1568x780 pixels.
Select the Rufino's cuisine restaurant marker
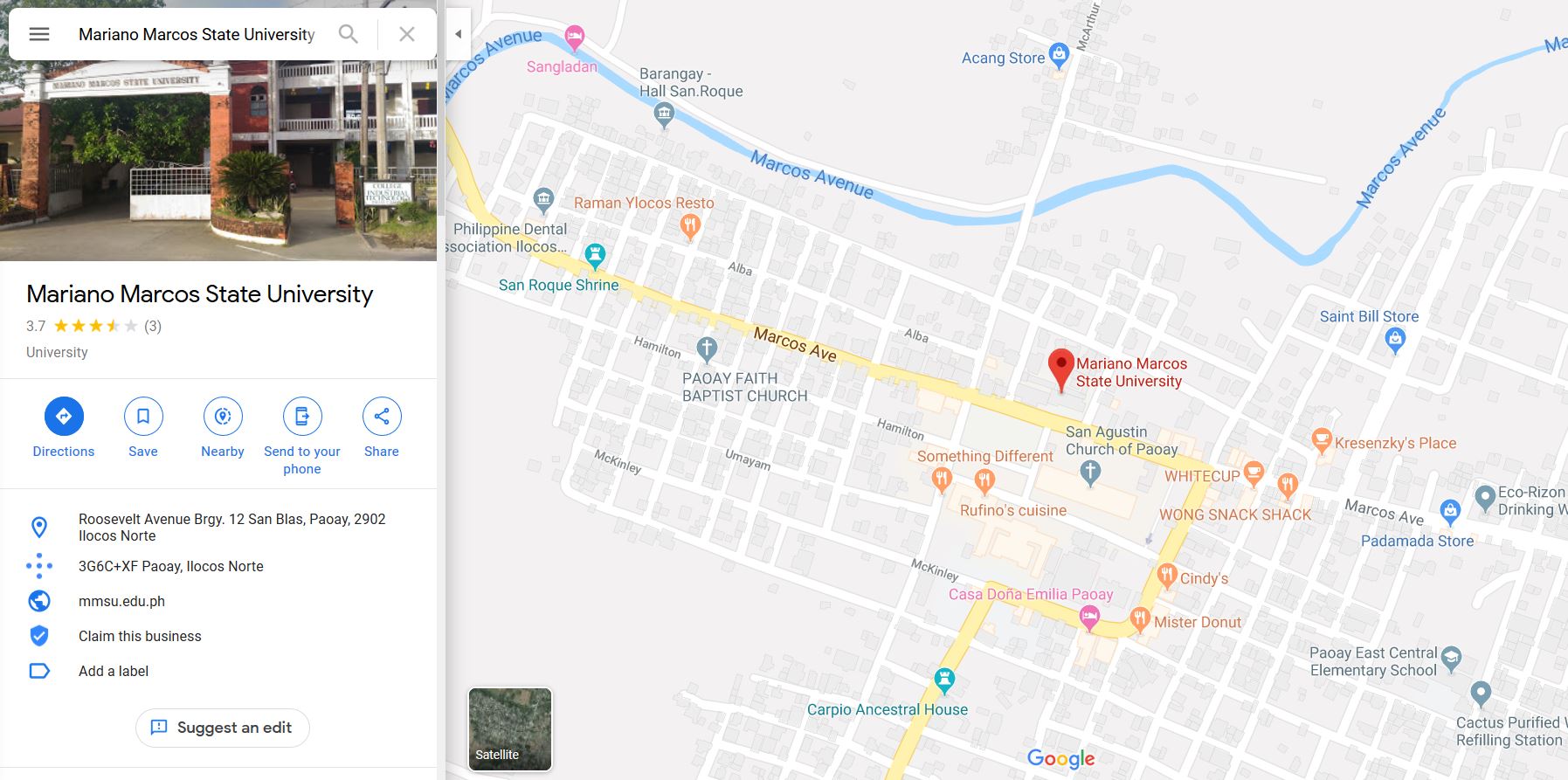point(984,480)
